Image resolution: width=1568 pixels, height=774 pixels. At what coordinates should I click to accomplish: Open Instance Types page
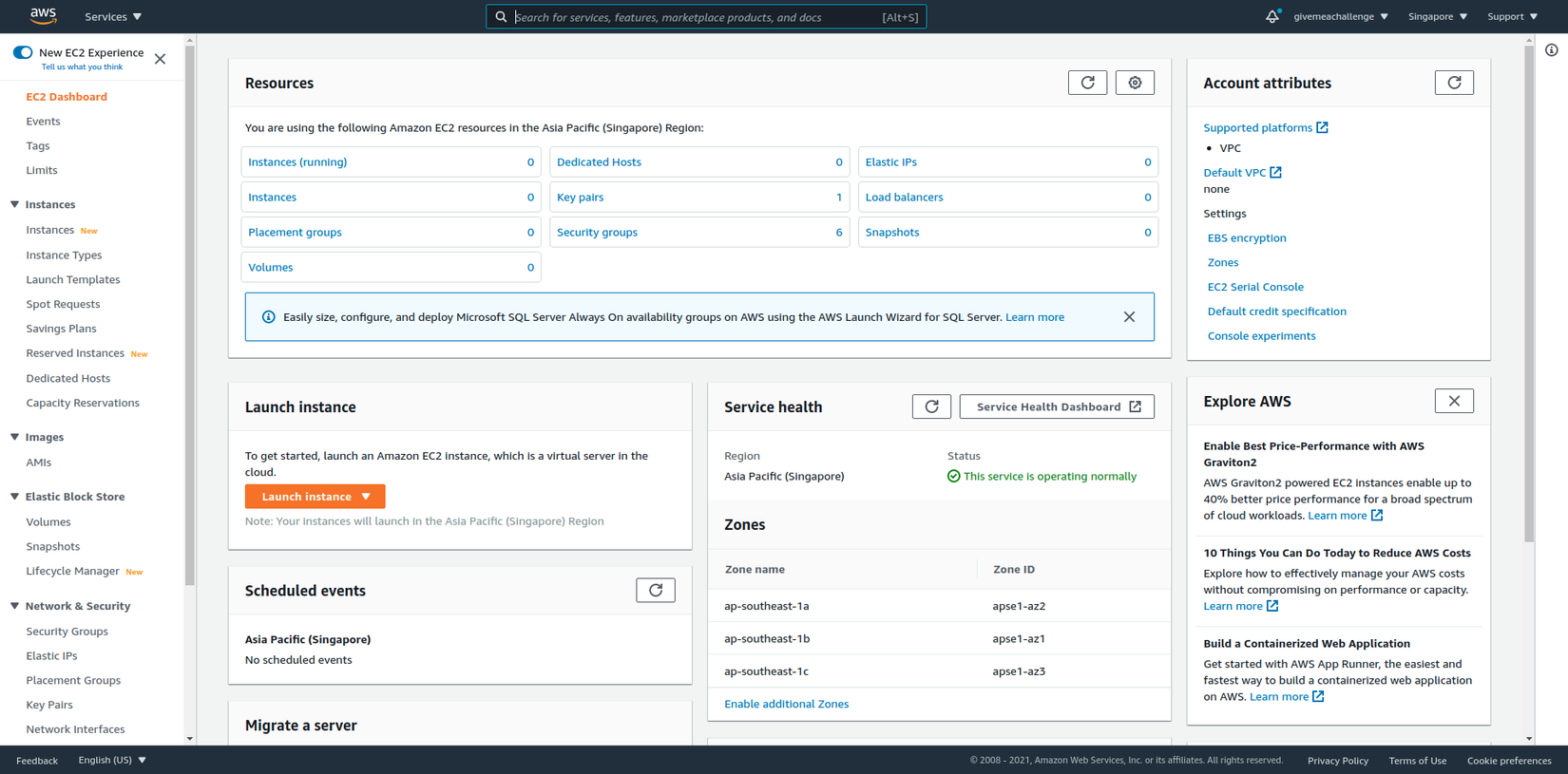coord(64,255)
